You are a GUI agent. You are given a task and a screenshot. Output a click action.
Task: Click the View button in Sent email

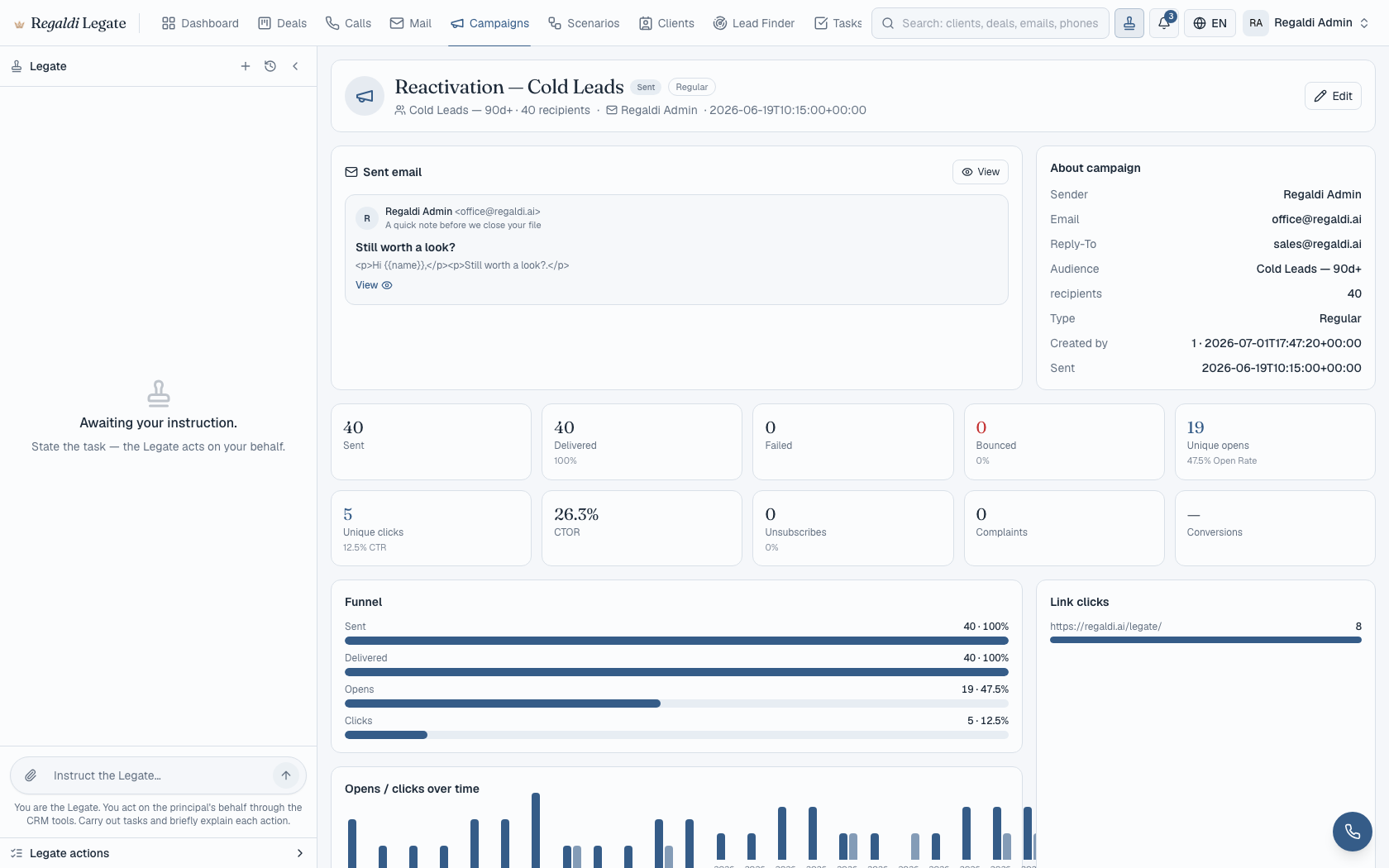pos(981,172)
